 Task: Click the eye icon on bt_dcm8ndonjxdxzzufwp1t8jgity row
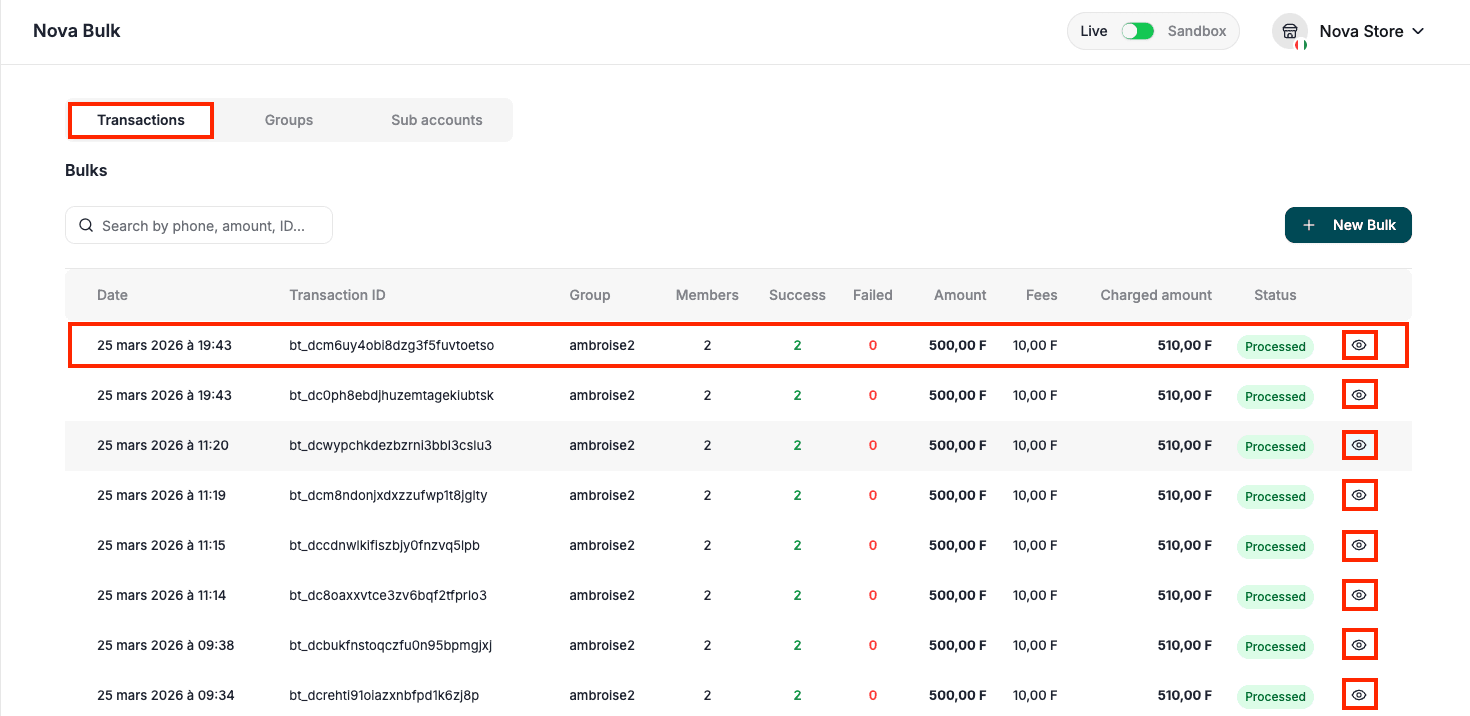[x=1359, y=494]
